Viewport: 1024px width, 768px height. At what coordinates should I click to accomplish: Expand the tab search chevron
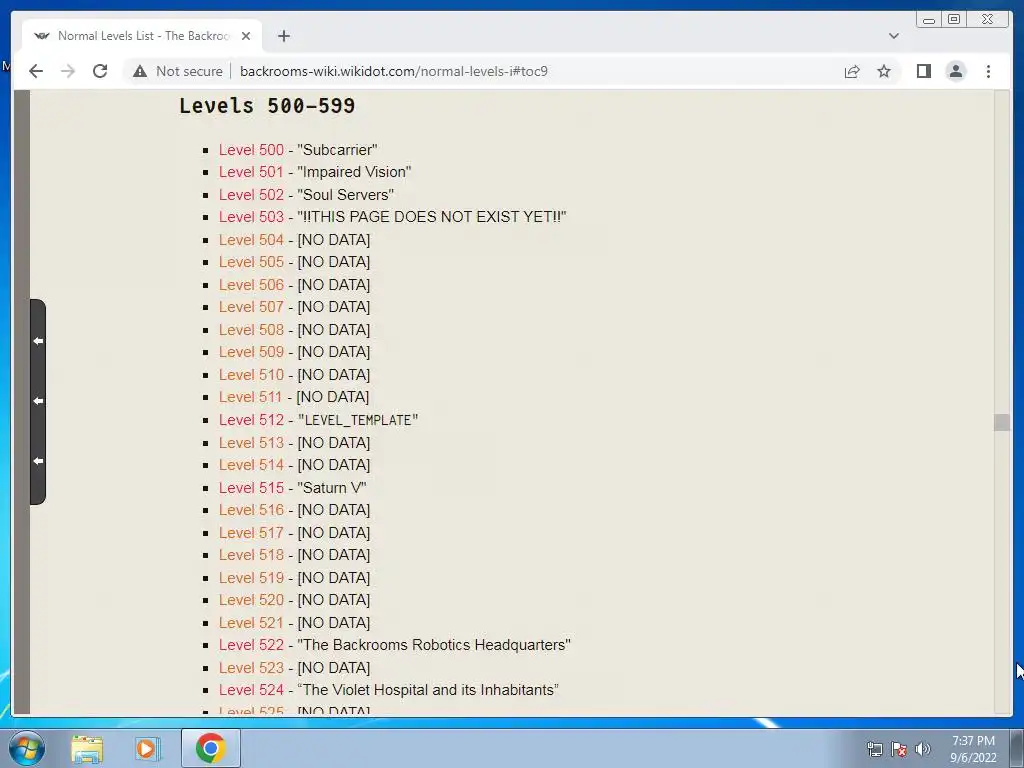(x=893, y=36)
